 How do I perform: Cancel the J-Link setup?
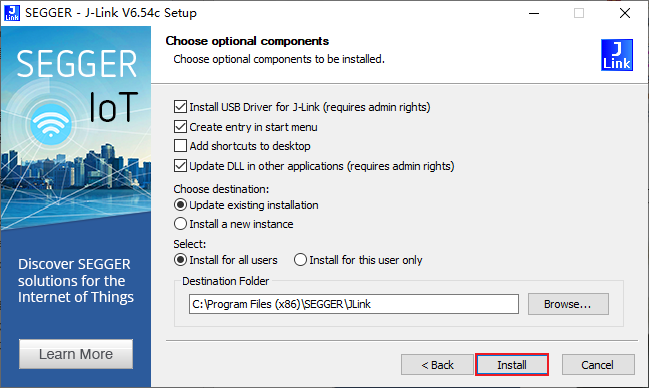[598, 365]
